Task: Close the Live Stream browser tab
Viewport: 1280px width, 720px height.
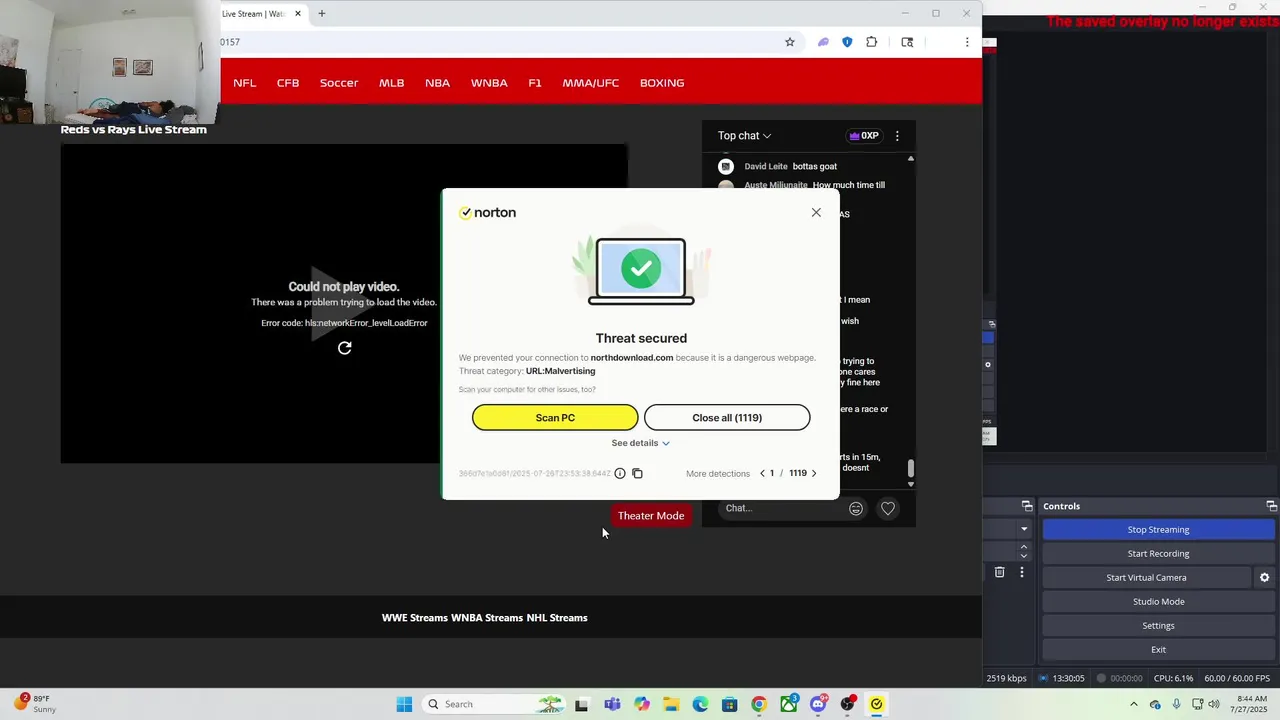Action: [297, 14]
